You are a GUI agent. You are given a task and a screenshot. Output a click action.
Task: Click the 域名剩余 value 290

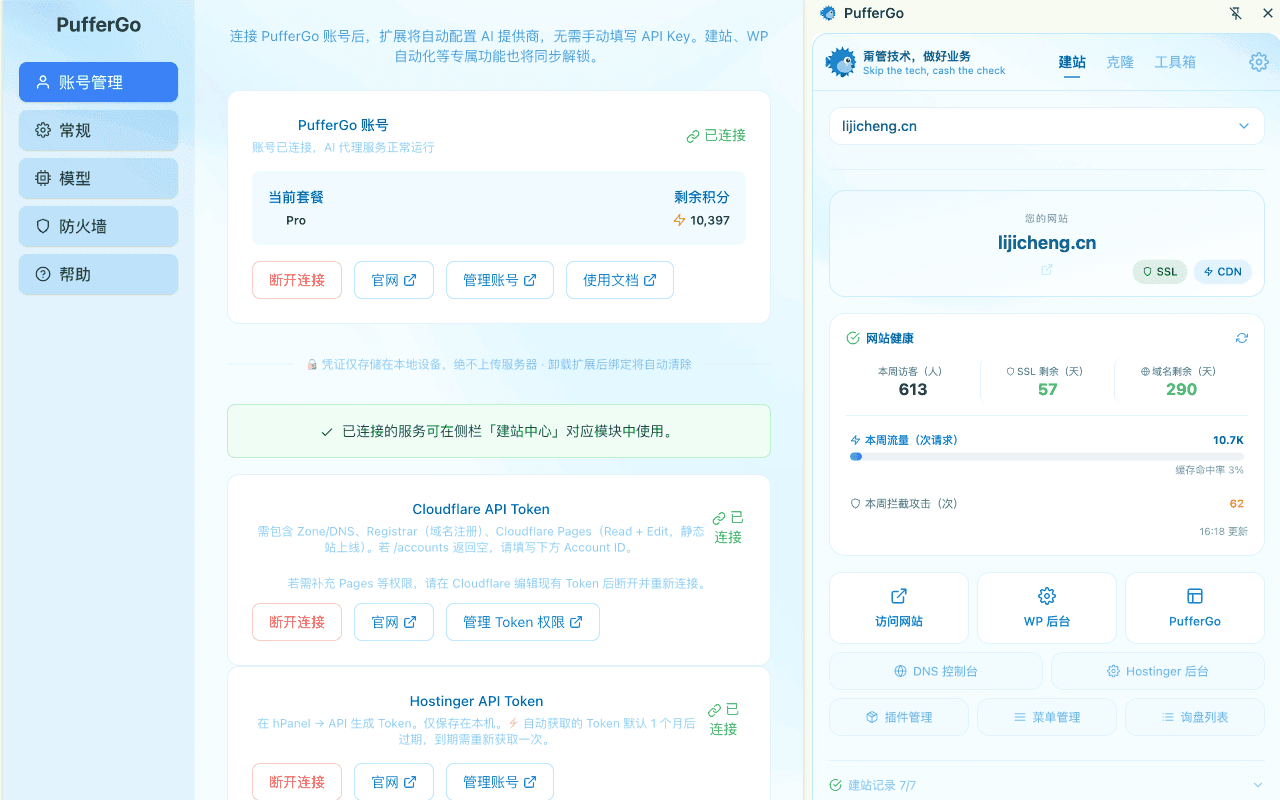1181,389
